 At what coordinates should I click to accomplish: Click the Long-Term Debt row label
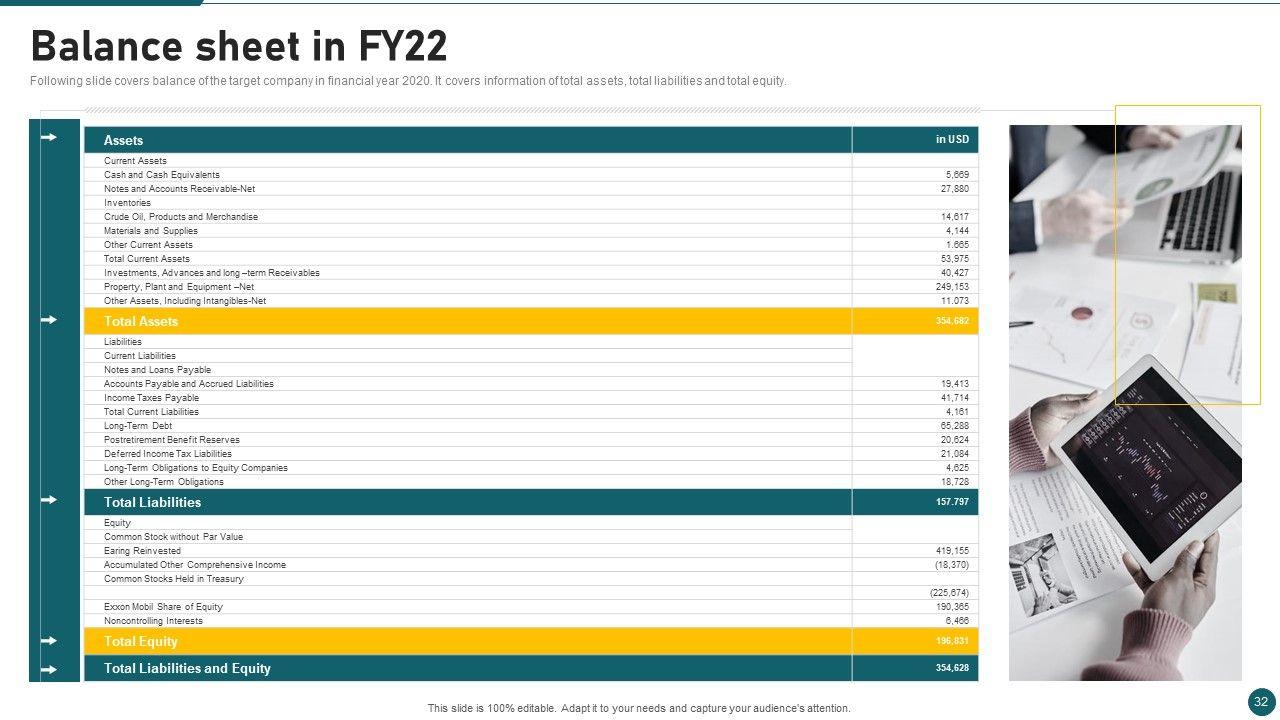click(138, 426)
